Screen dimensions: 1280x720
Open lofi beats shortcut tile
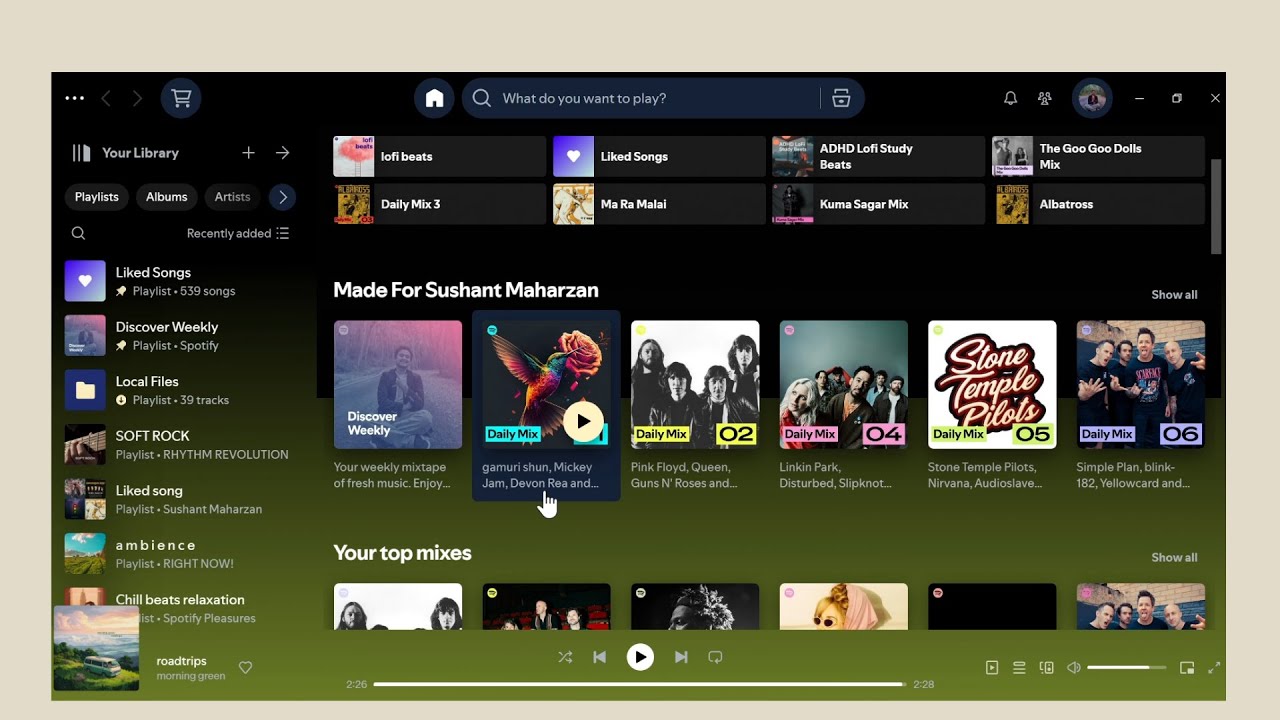click(440, 157)
